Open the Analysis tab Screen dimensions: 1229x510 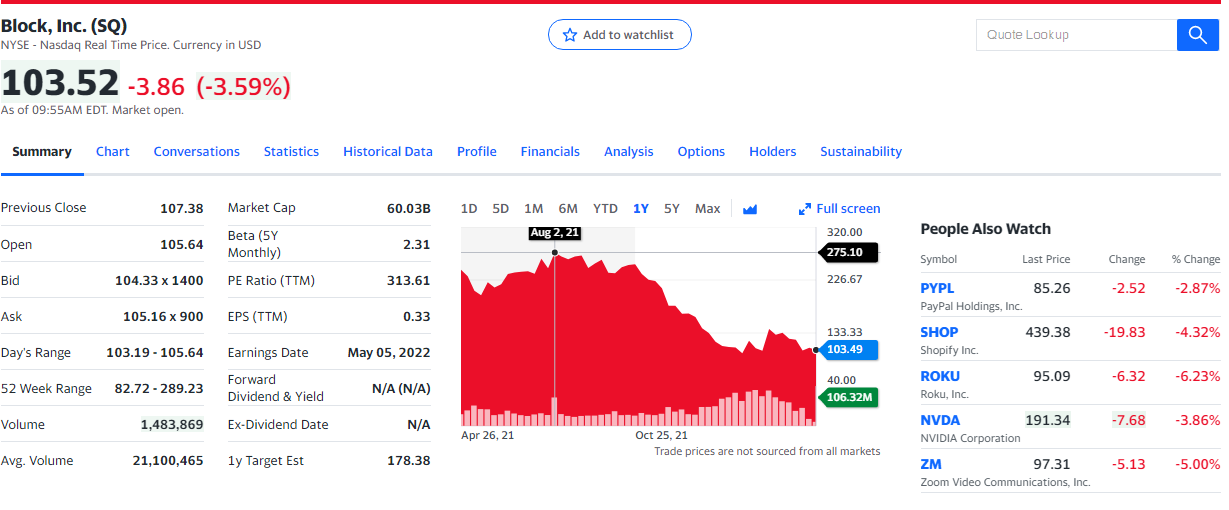click(629, 152)
